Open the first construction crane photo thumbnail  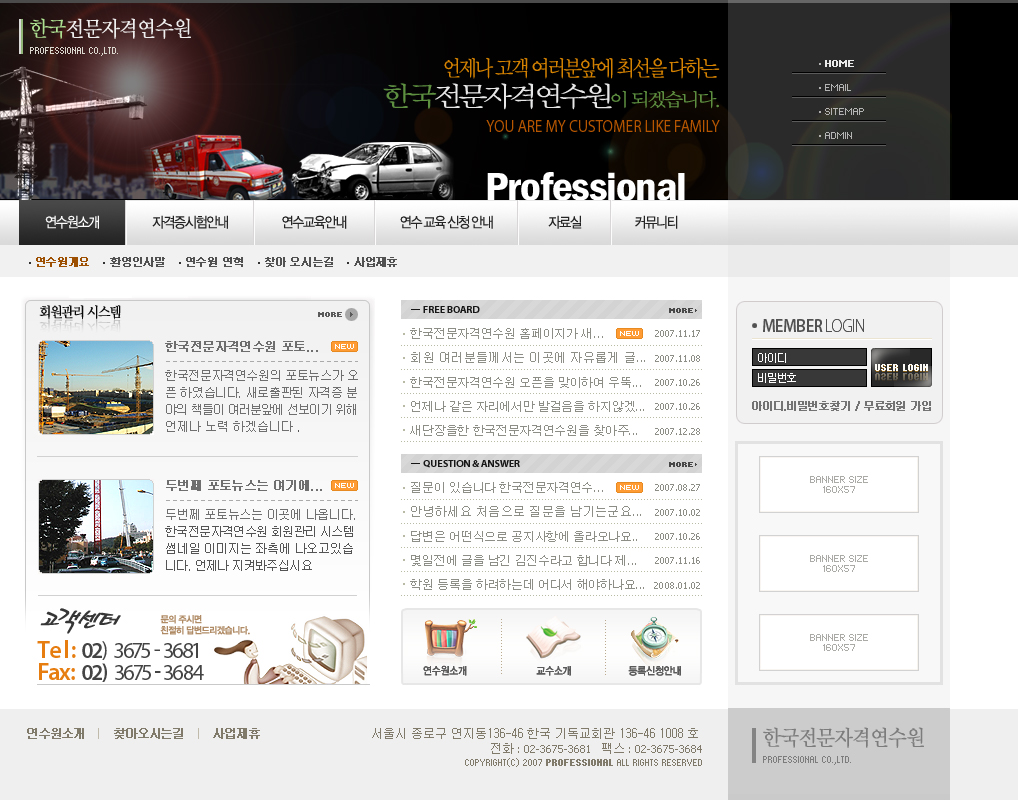(96, 387)
